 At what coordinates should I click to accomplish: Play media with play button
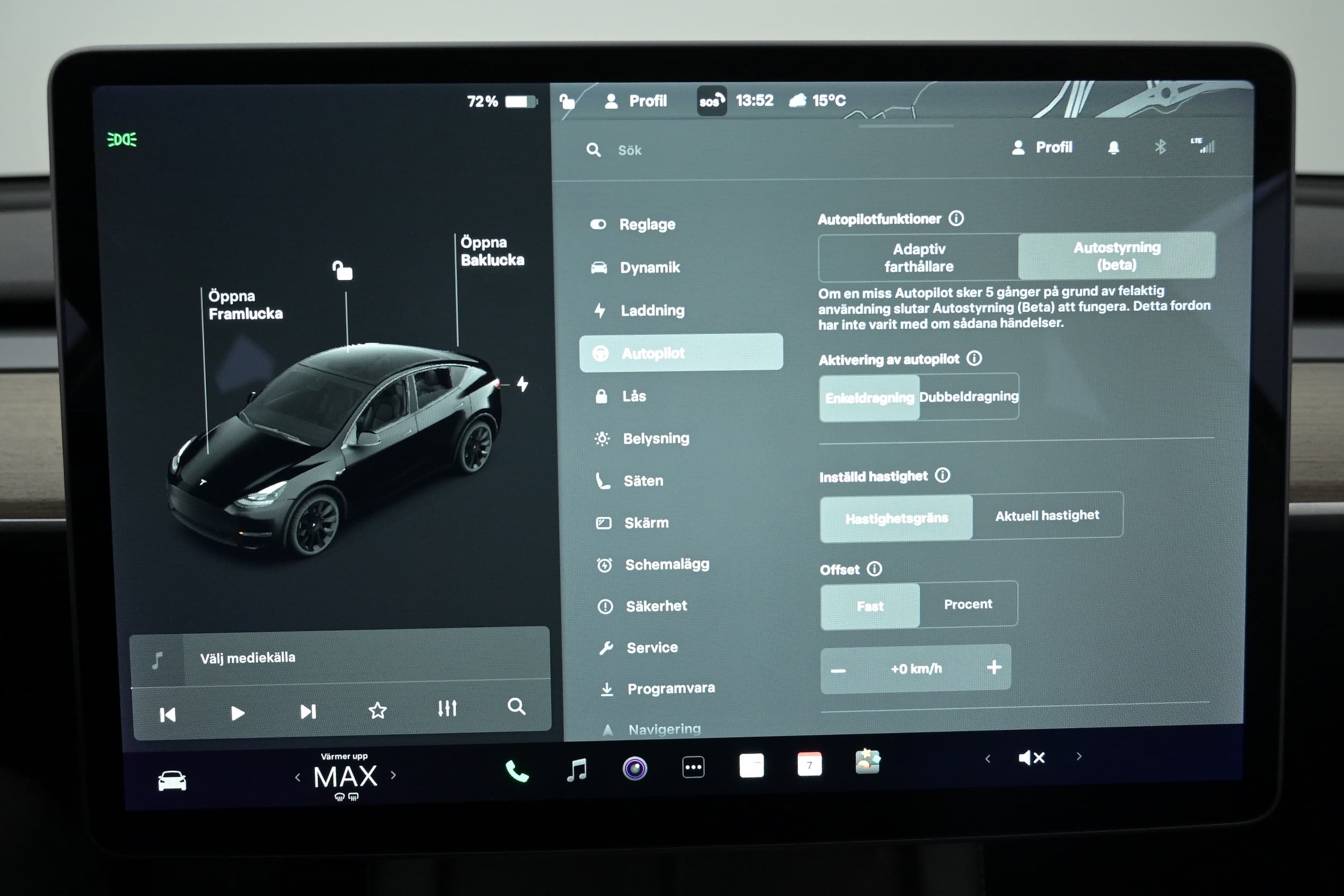(238, 713)
